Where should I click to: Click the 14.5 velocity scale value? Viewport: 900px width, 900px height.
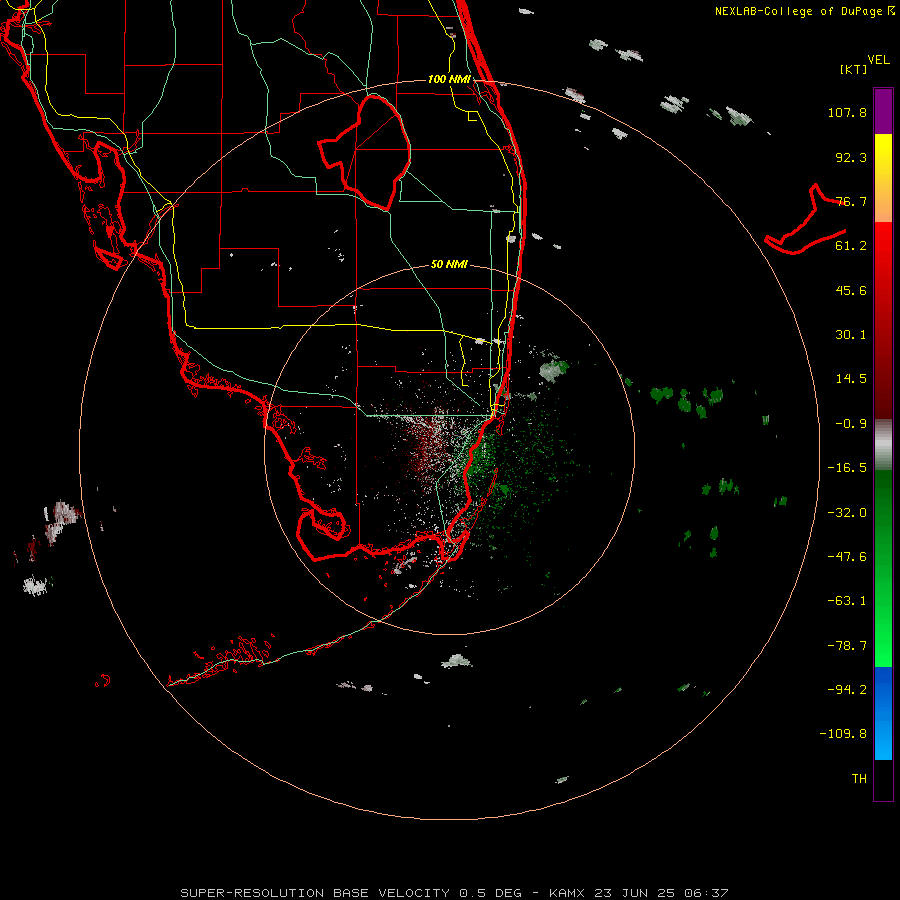(x=851, y=379)
